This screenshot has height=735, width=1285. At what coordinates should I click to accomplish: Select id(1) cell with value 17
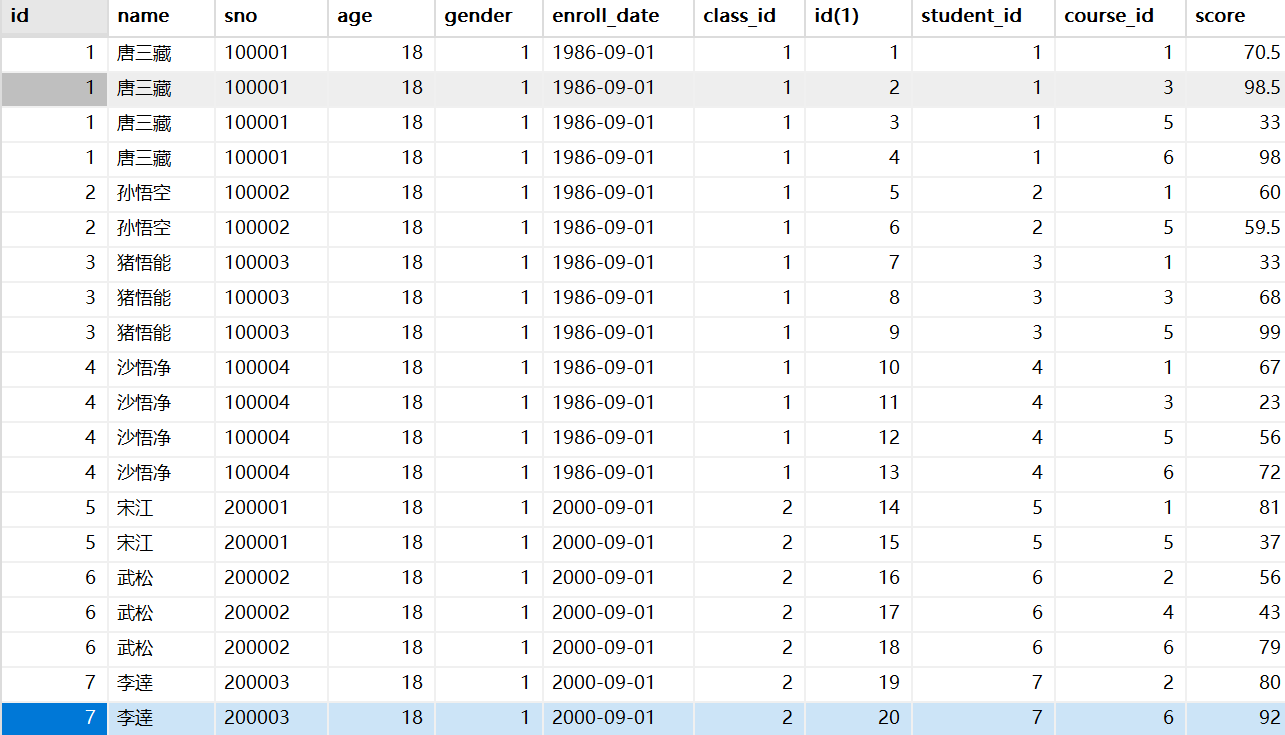pyautogui.click(x=858, y=613)
